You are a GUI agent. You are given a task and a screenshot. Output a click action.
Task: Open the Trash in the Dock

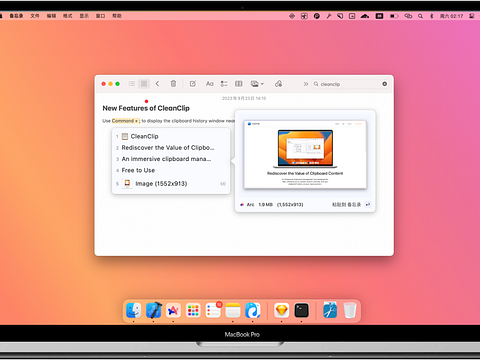350,311
